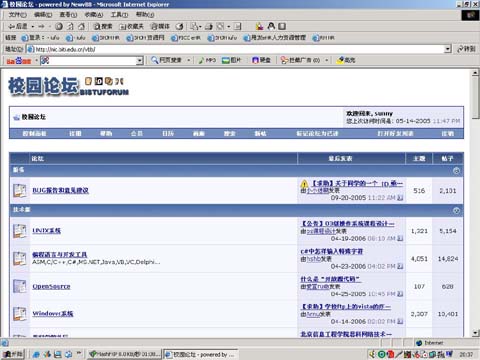Screen dimensions: 480x360
Task: Click the Baidu toolbar logo
Action: coord(19,61)
